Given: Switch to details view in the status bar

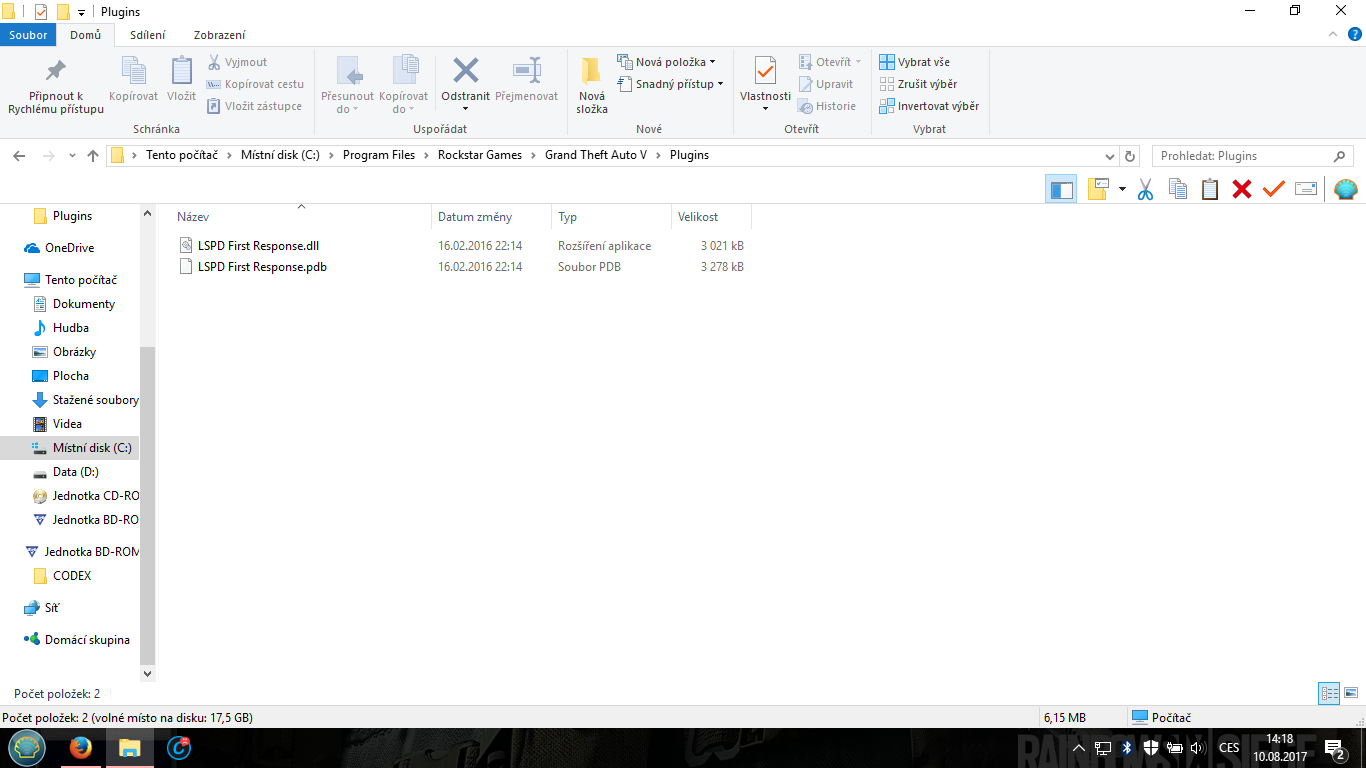Looking at the screenshot, I should (1329, 693).
